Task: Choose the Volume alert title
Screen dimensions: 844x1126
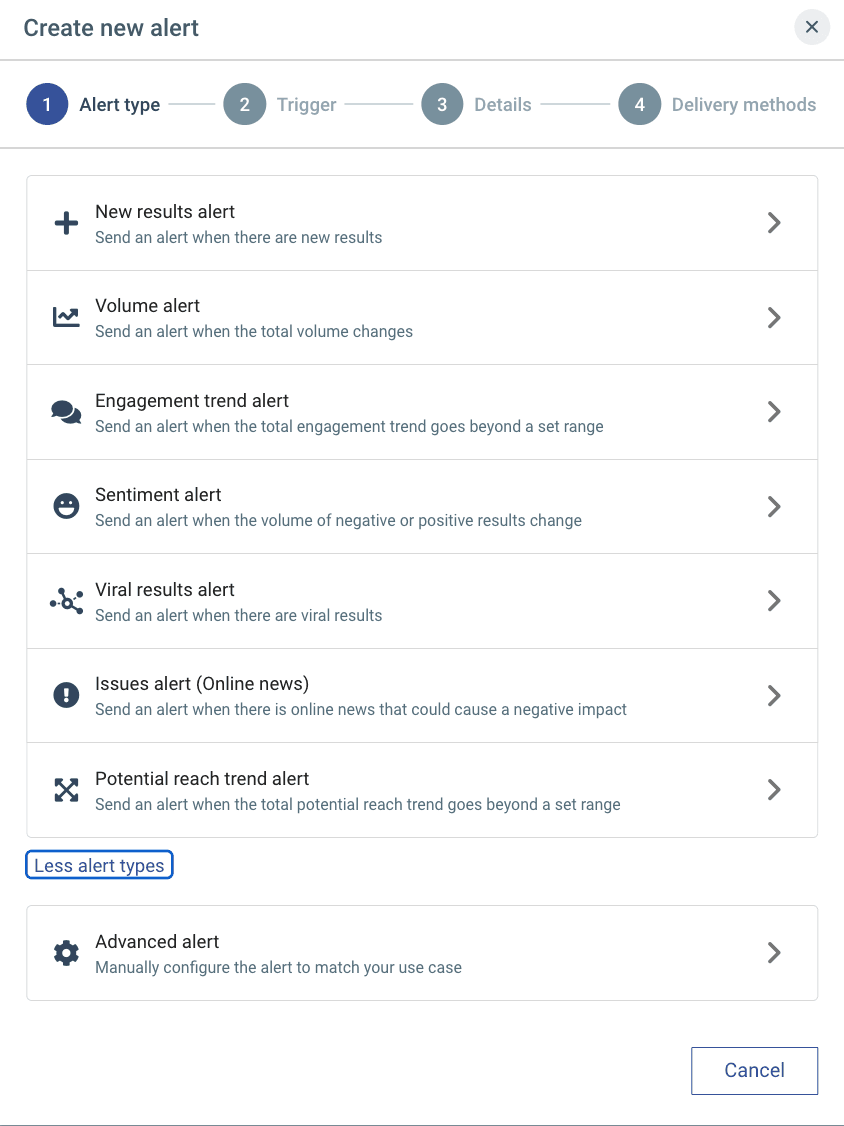Action: coord(148,306)
